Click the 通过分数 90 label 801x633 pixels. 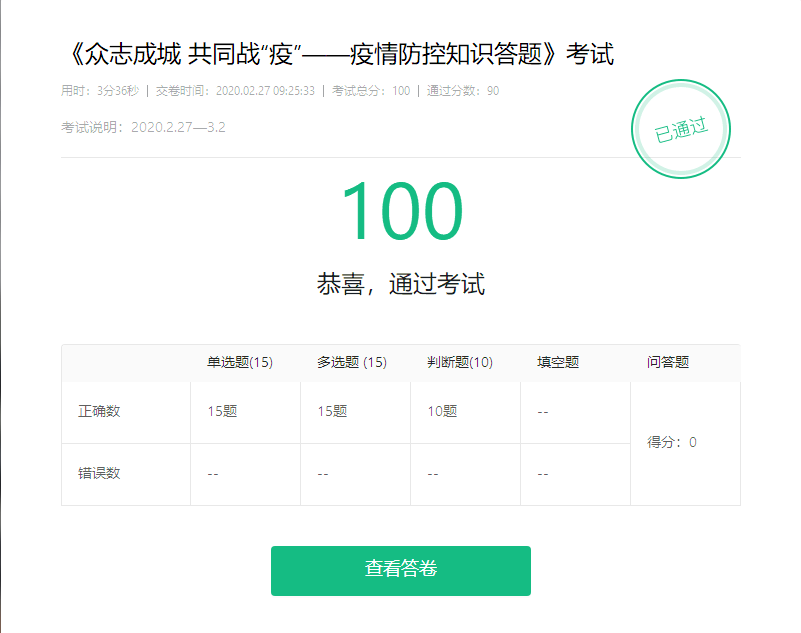(462, 91)
